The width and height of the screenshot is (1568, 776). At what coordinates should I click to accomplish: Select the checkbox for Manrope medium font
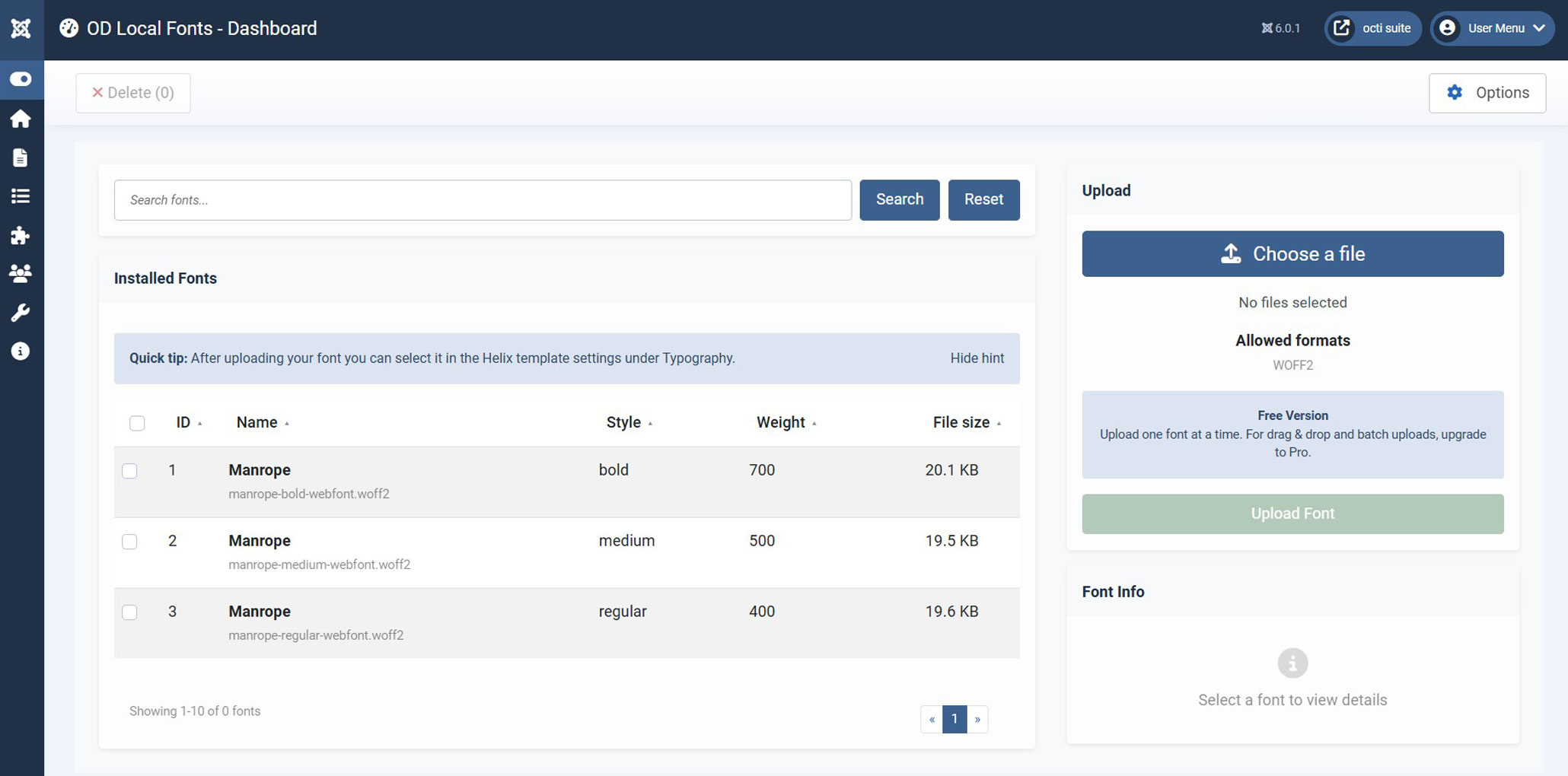(130, 542)
